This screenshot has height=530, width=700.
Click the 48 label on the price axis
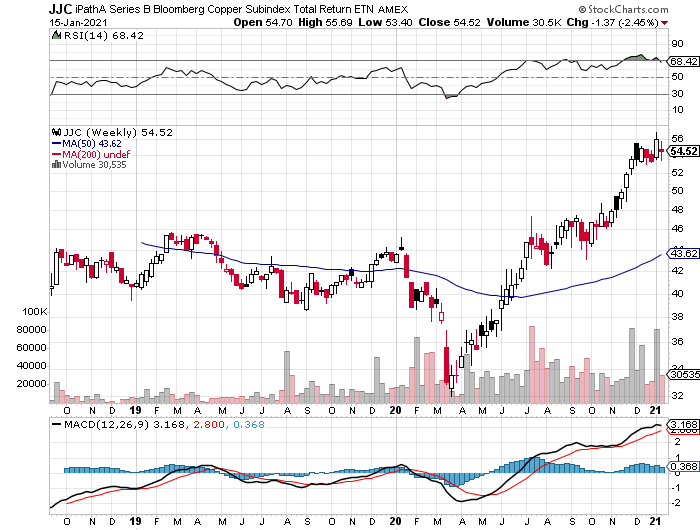click(x=677, y=209)
